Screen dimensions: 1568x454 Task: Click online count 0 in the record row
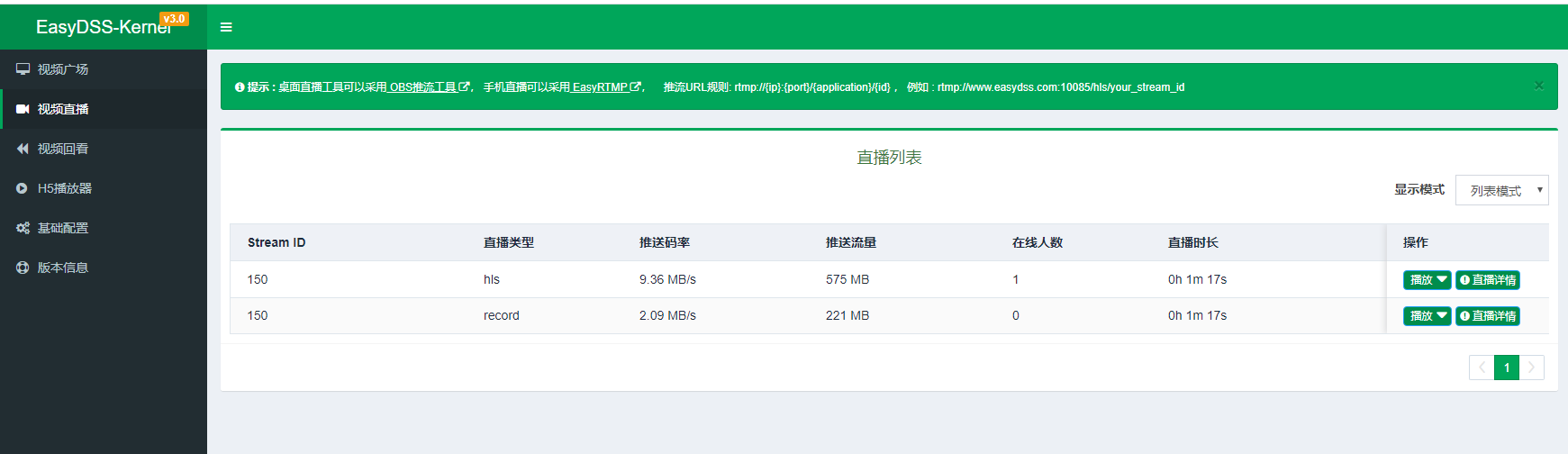1016,315
